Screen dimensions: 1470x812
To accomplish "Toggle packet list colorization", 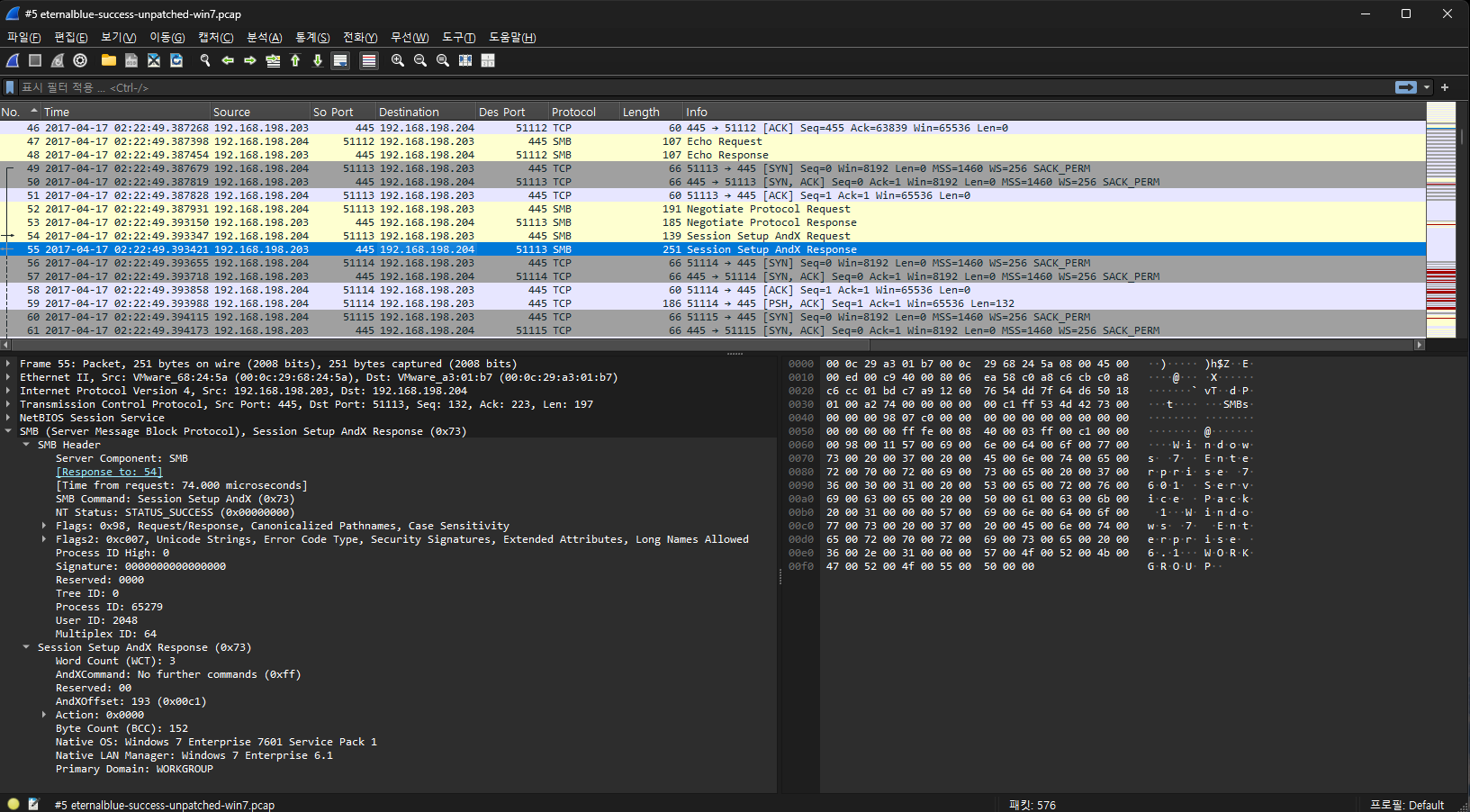I will (369, 60).
